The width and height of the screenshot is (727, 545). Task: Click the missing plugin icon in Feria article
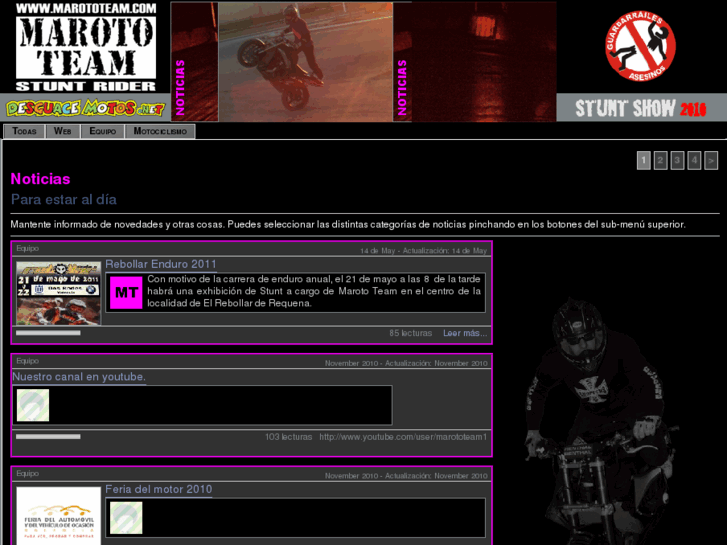click(126, 518)
